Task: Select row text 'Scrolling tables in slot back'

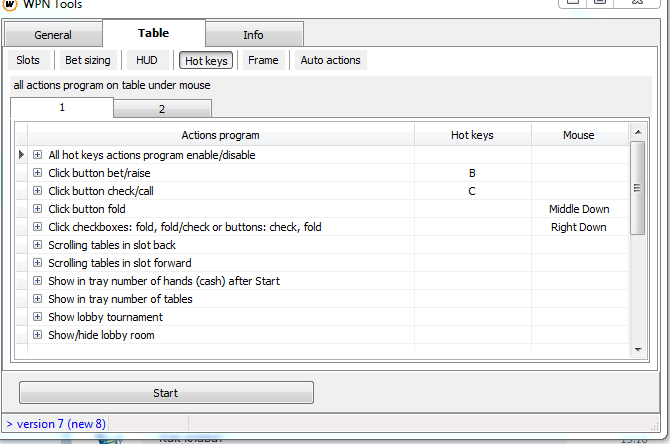Action: [x=112, y=245]
